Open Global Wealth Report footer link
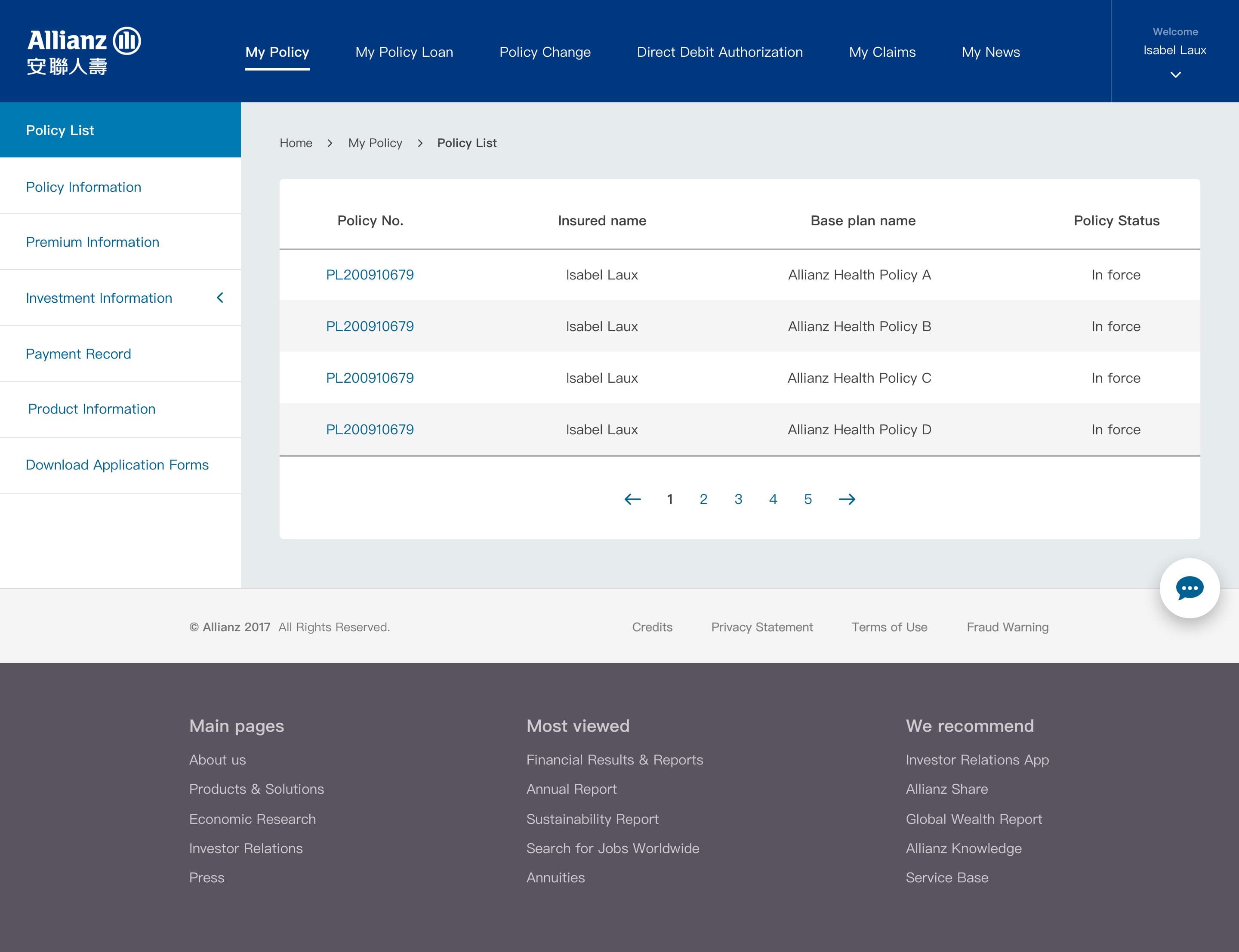Screen dimensions: 1239x952 [x=974, y=819]
